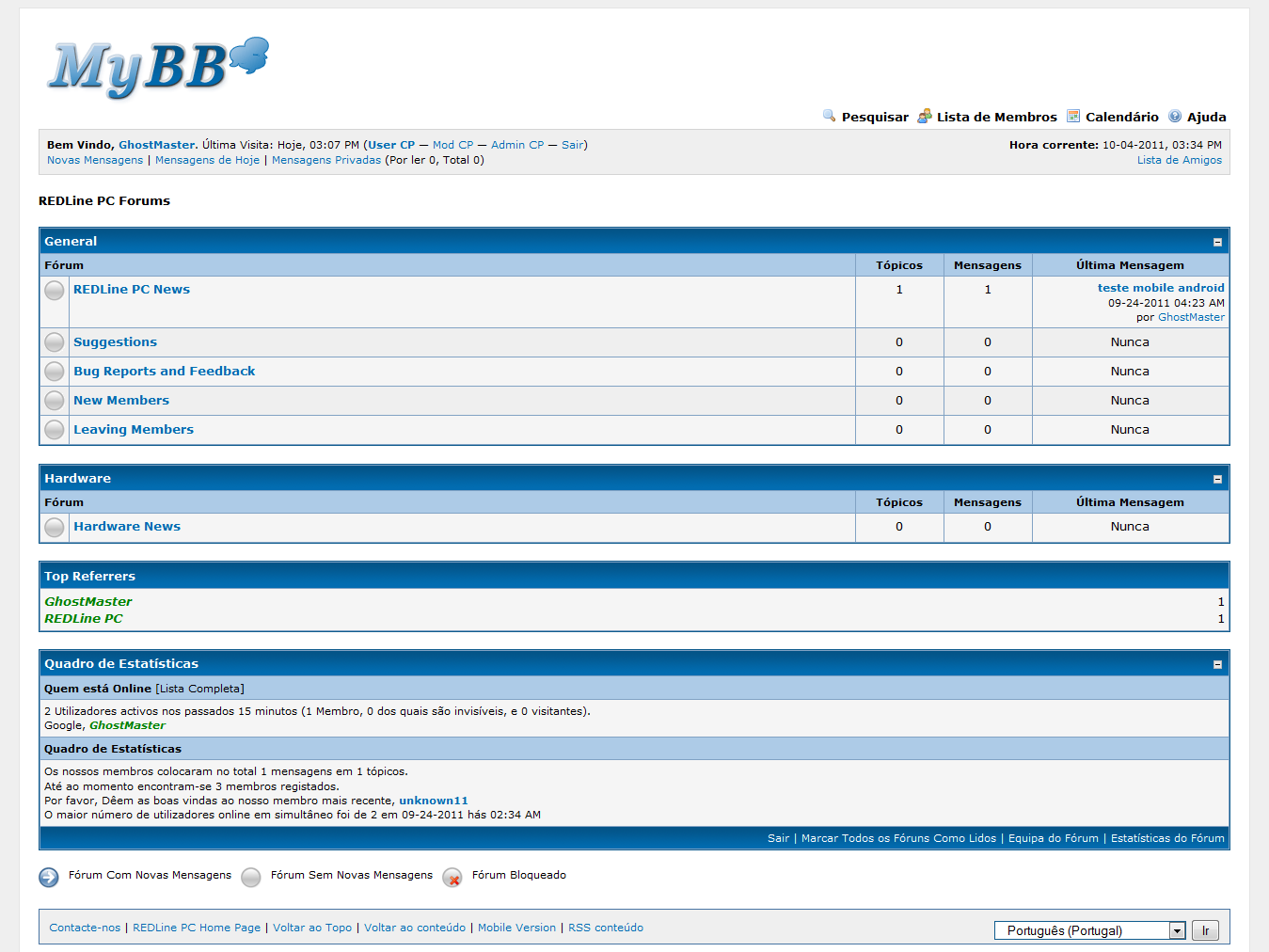Open last post teste mobile android
Screen dimensions: 1269x952
[1161, 288]
